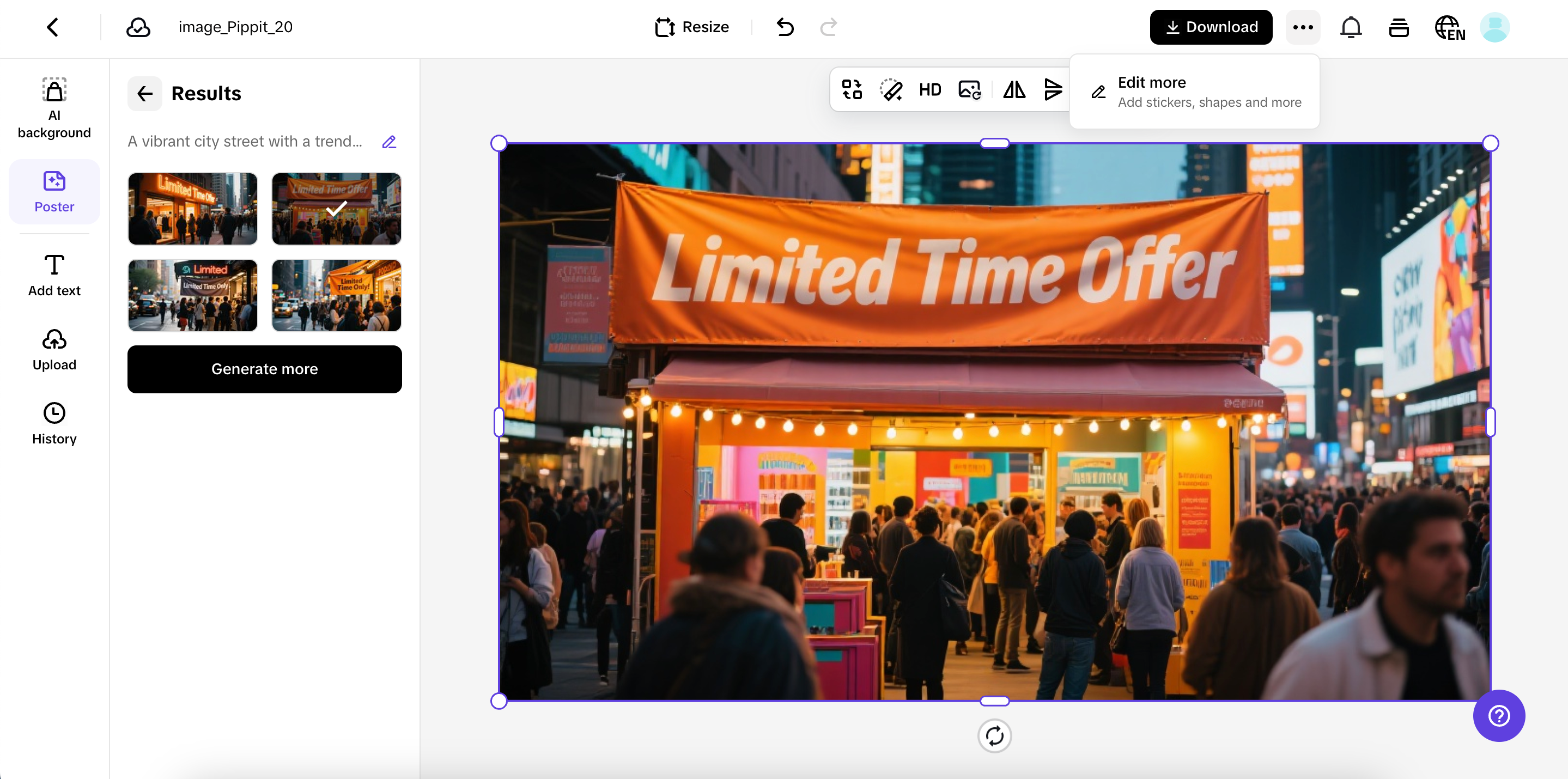Click the Download button

[x=1211, y=27]
